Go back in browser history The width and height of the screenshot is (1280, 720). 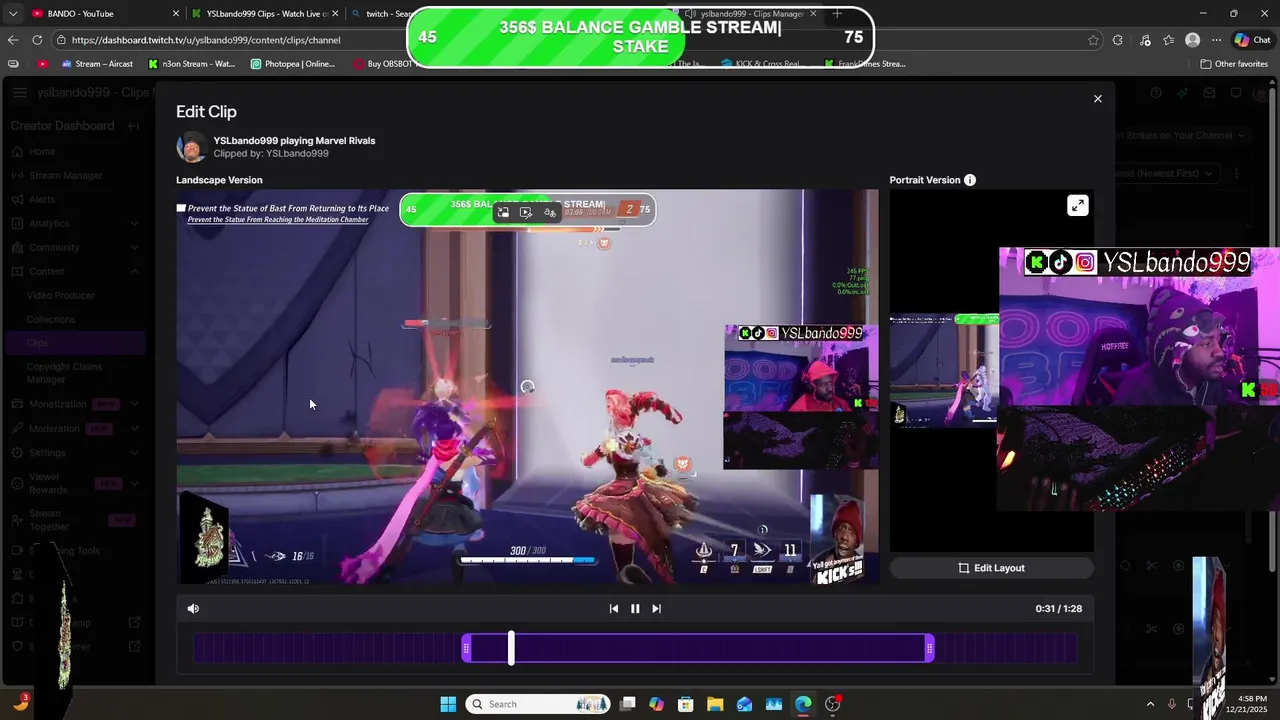[x=12, y=40]
